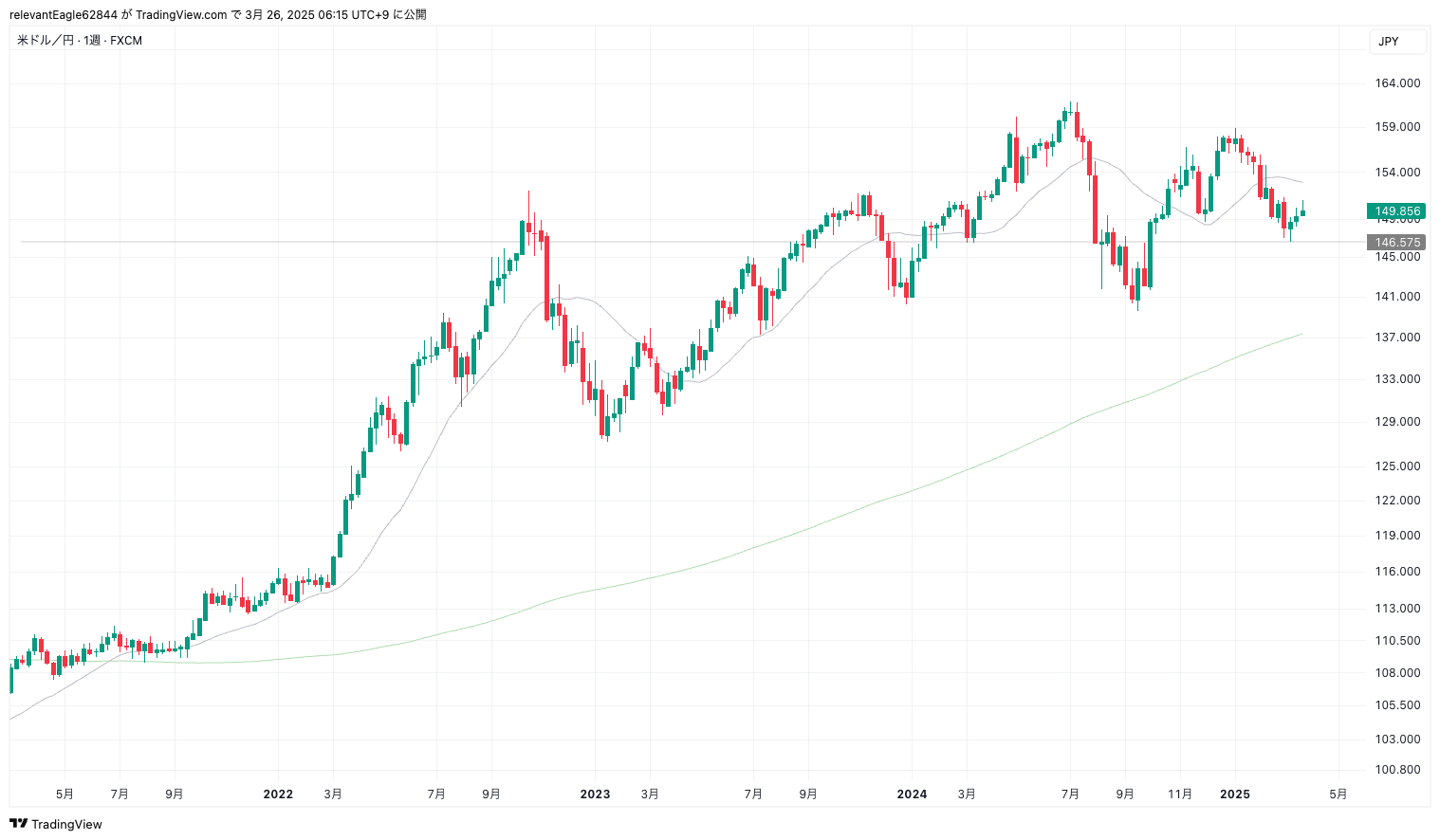Click the 164.000 label on the price scale

[1397, 83]
